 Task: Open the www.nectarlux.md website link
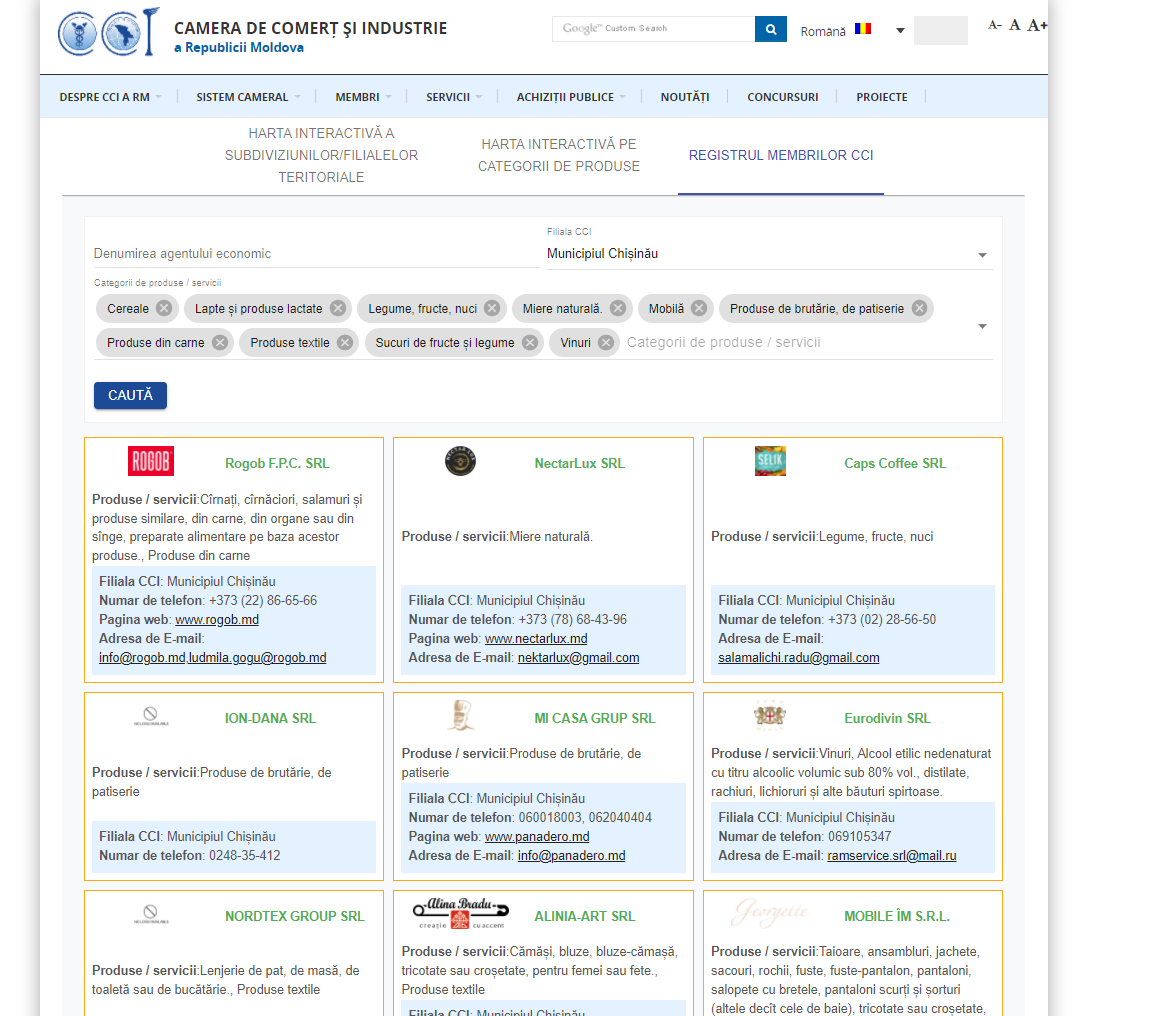pyautogui.click(x=536, y=639)
